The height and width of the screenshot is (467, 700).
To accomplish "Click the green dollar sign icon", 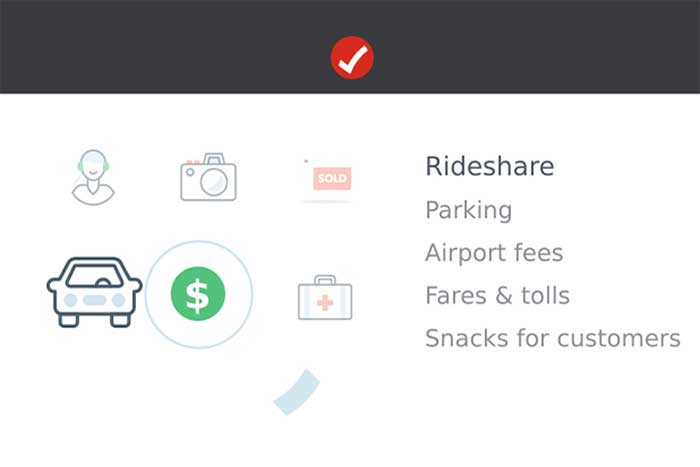I will pyautogui.click(x=198, y=294).
